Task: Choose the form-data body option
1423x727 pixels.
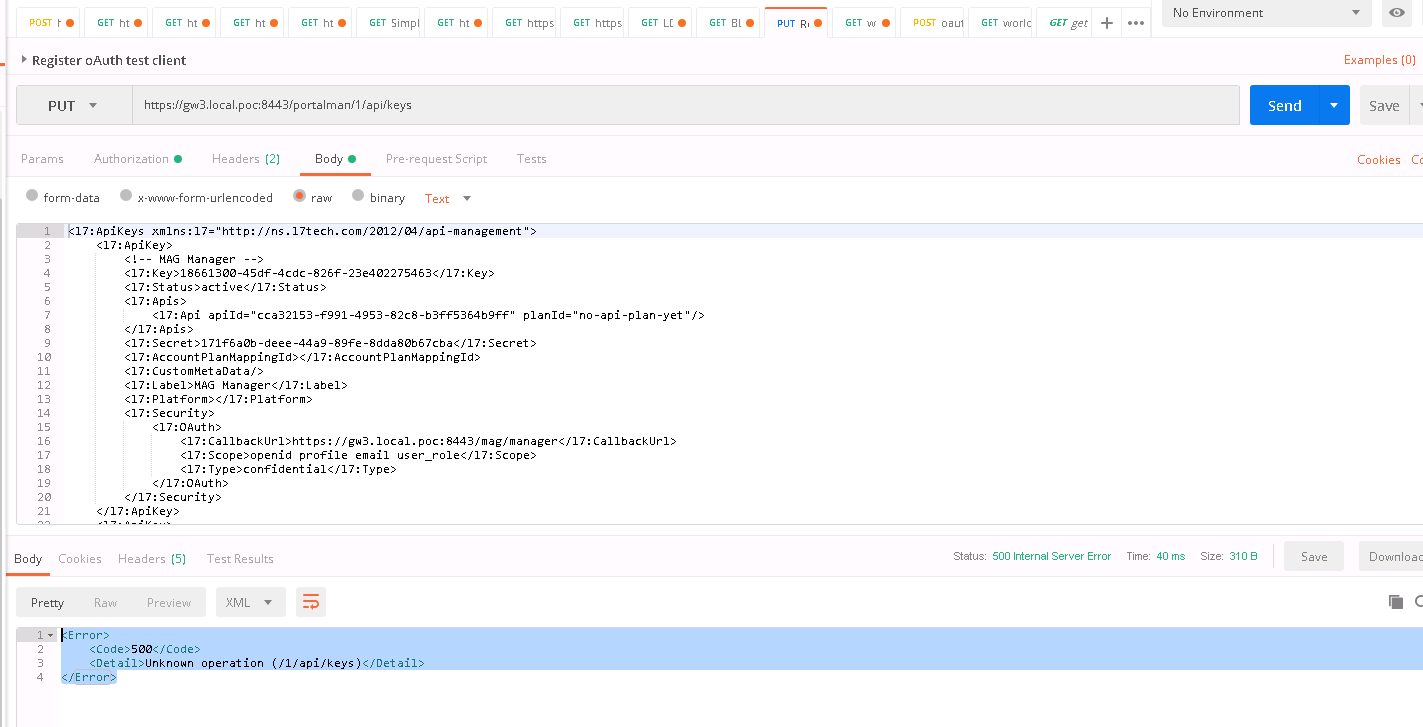Action: [32, 196]
